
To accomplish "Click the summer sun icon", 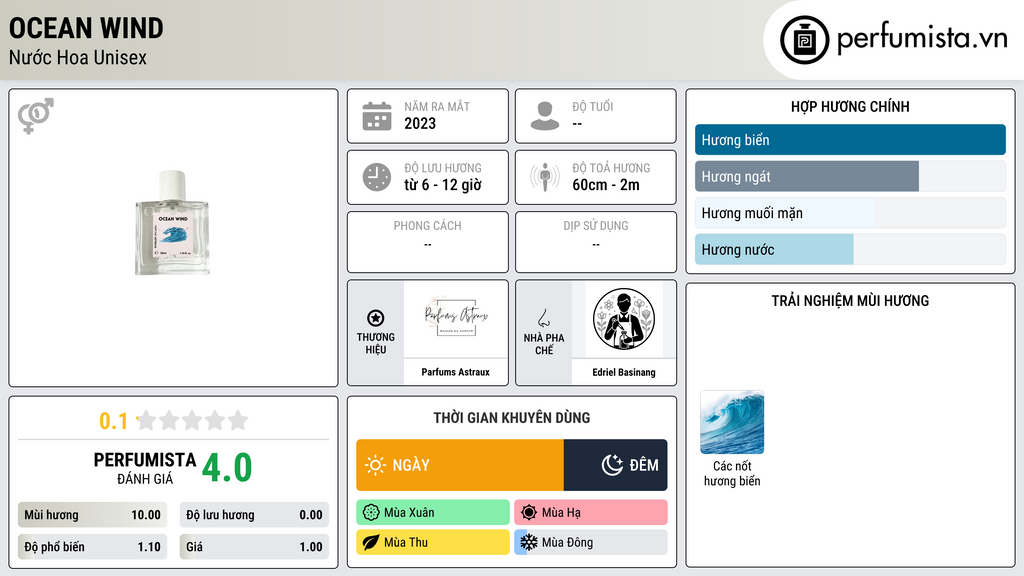I will tap(529, 513).
